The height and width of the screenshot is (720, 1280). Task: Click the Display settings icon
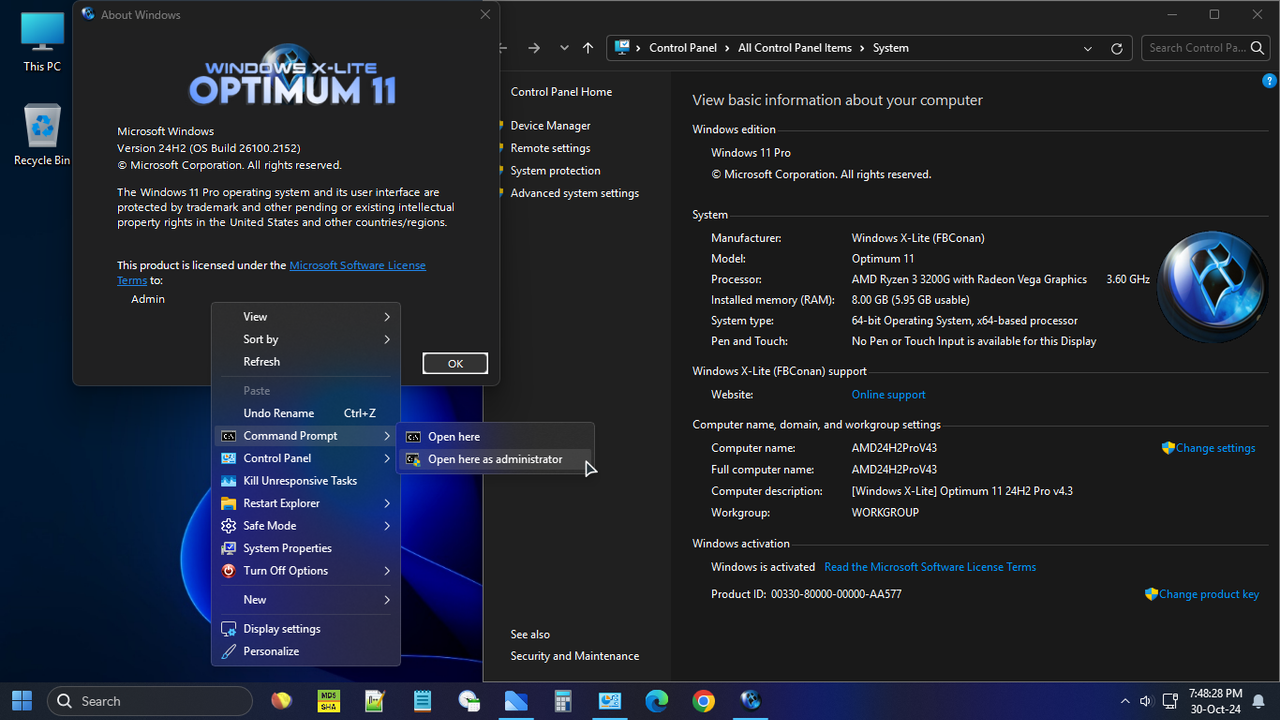227,628
